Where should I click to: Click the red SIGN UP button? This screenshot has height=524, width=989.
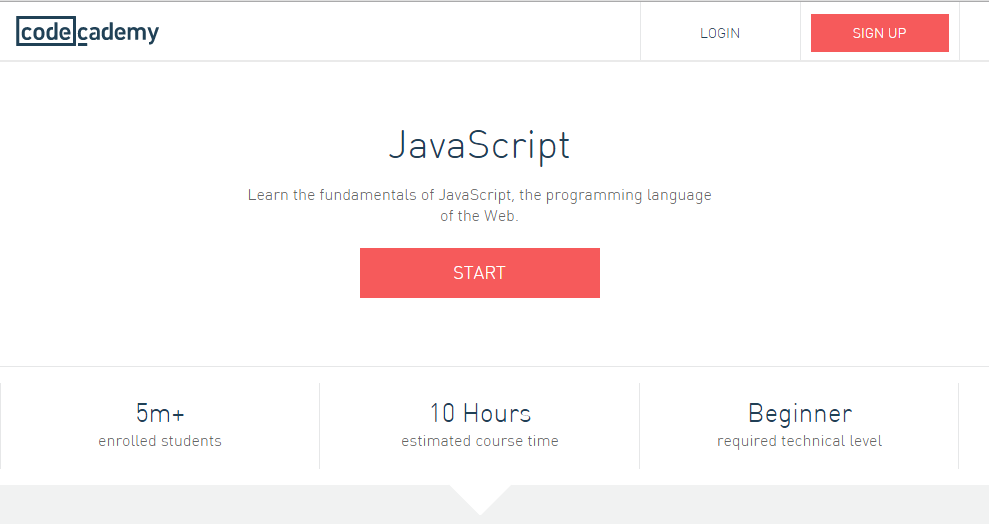(x=879, y=33)
